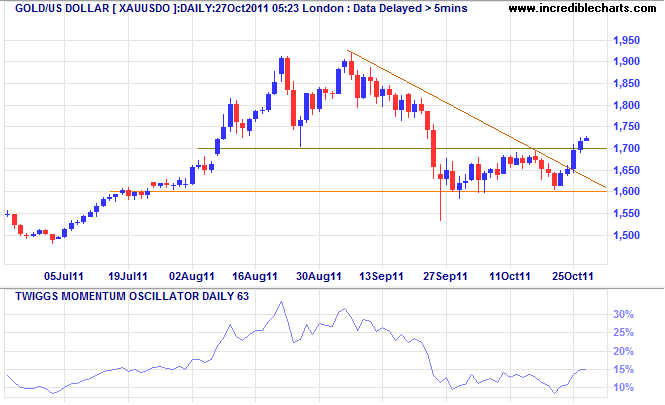
Task: Click the 1,600 price axis label
Action: (x=626, y=191)
